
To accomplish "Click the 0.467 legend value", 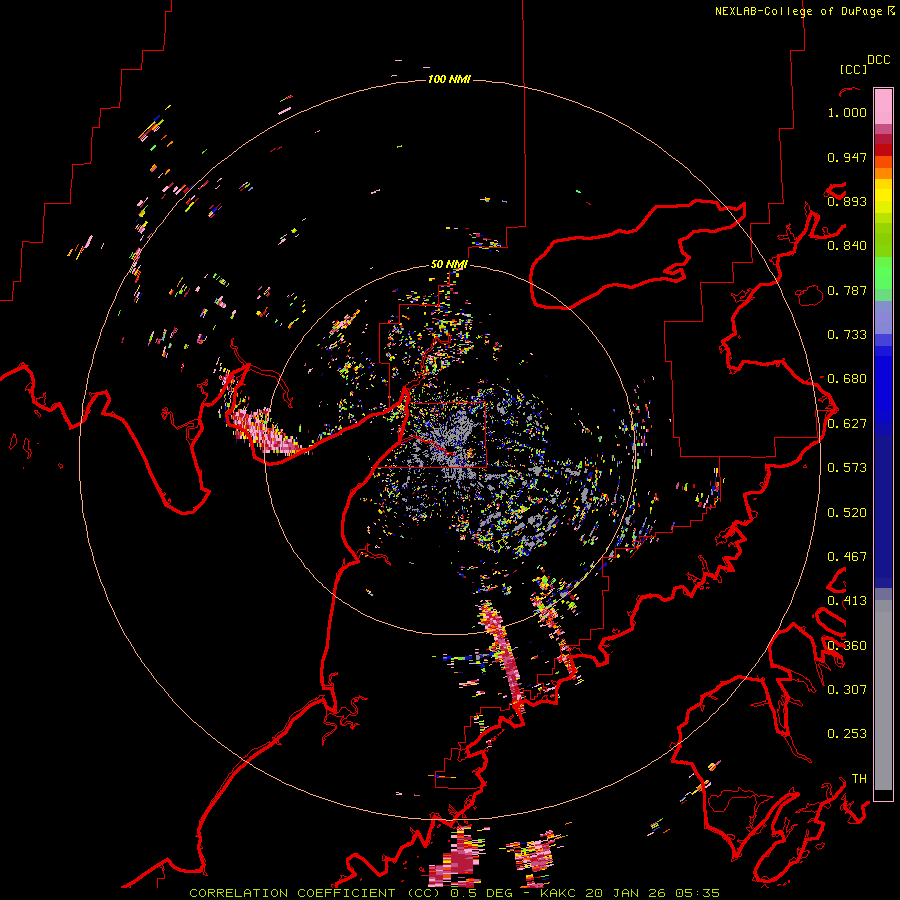I will [x=847, y=557].
